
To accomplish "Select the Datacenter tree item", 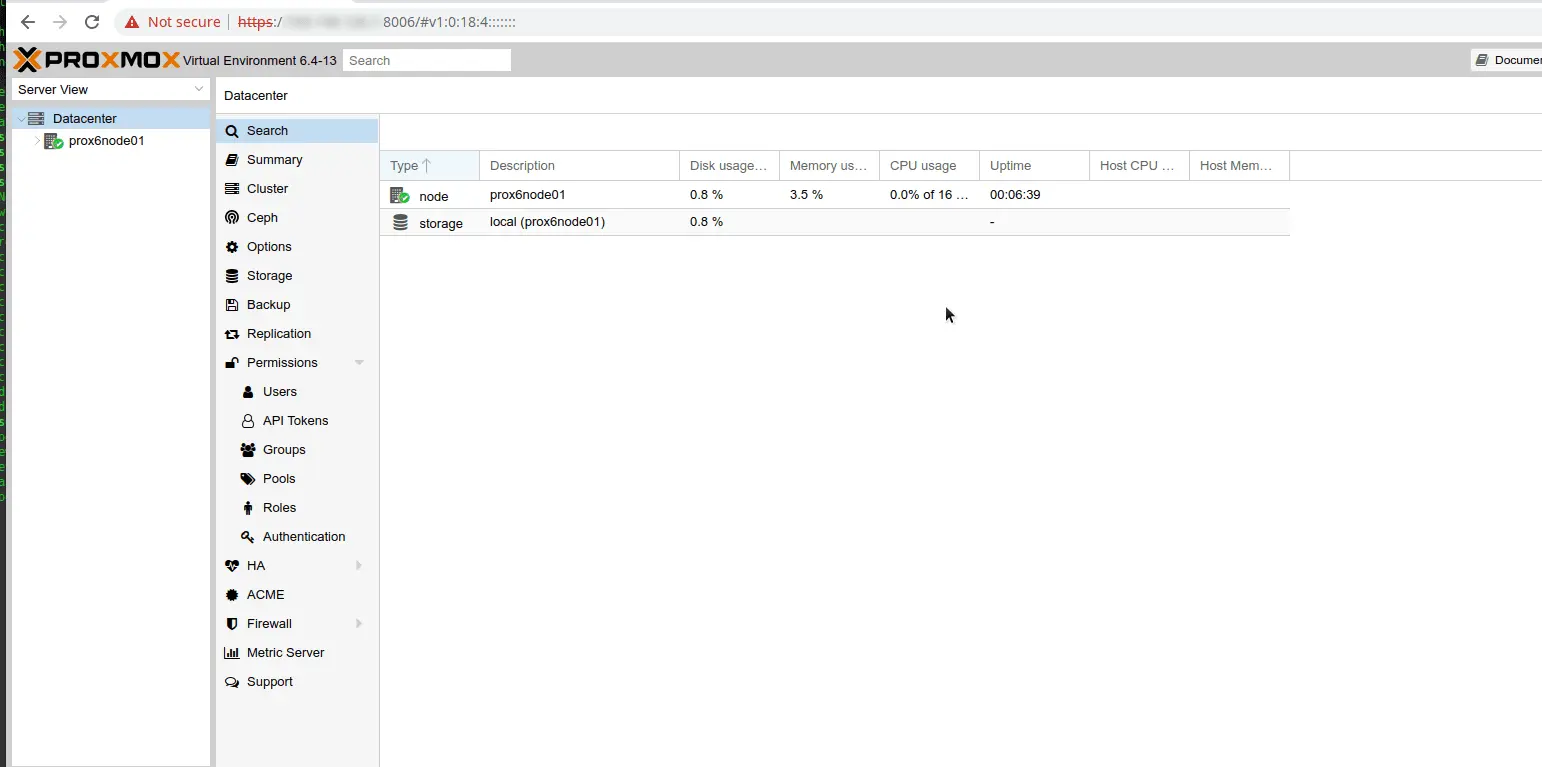I will pyautogui.click(x=84, y=119).
